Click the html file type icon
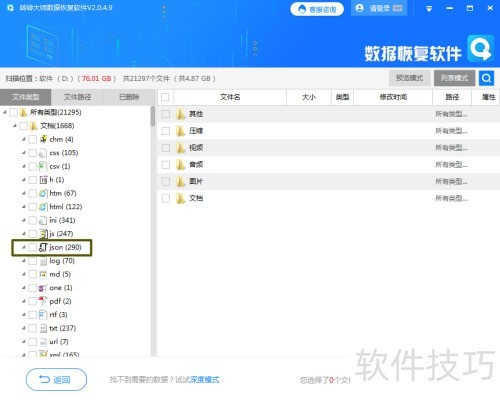500x402 pixels. (x=43, y=207)
